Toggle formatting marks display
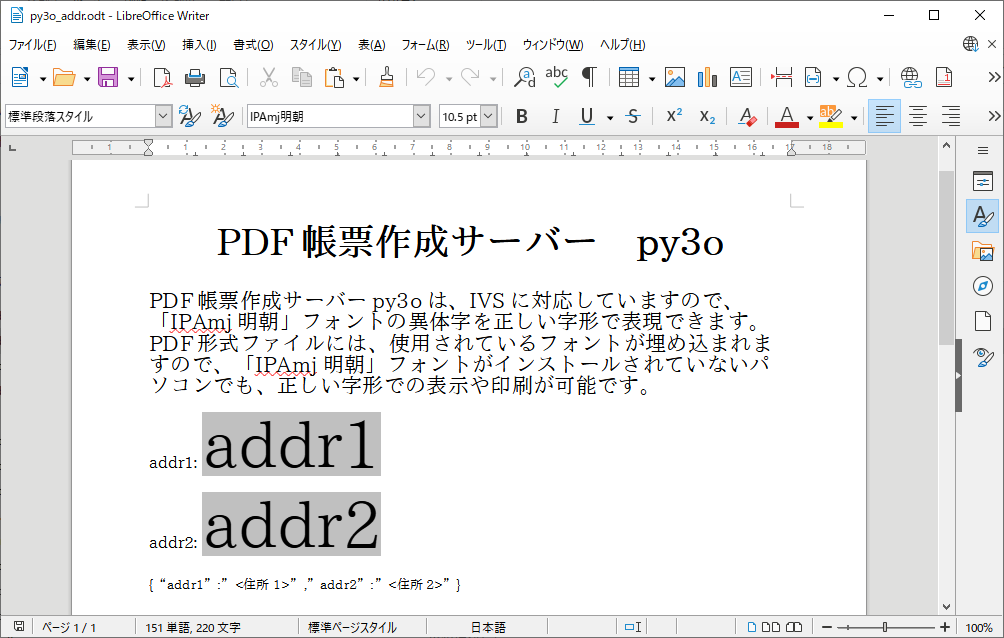The height and width of the screenshot is (638, 1004). [589, 78]
